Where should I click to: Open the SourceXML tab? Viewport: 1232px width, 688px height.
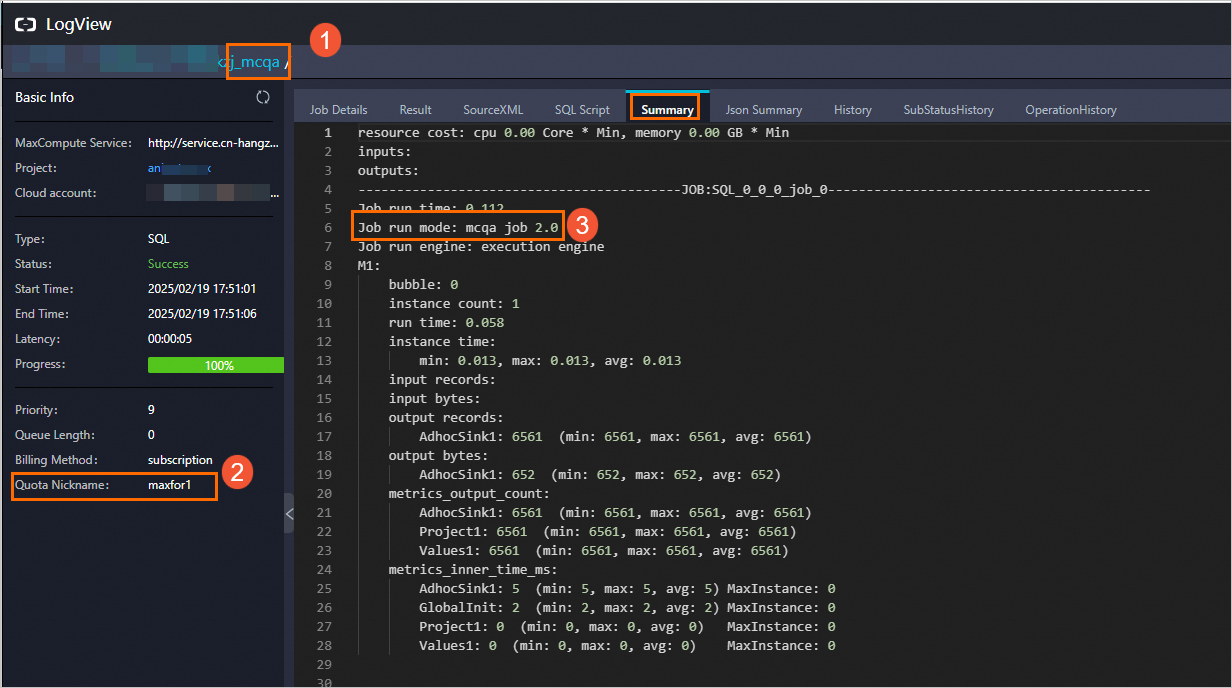tap(493, 110)
